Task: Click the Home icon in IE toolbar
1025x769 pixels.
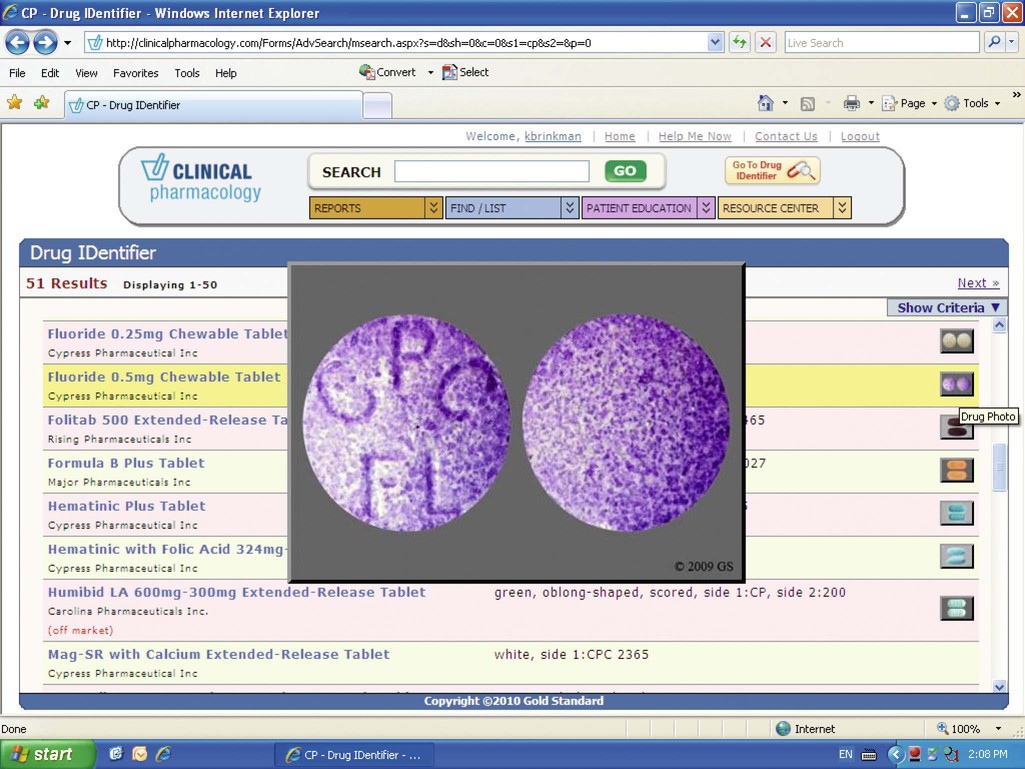Action: pos(766,103)
